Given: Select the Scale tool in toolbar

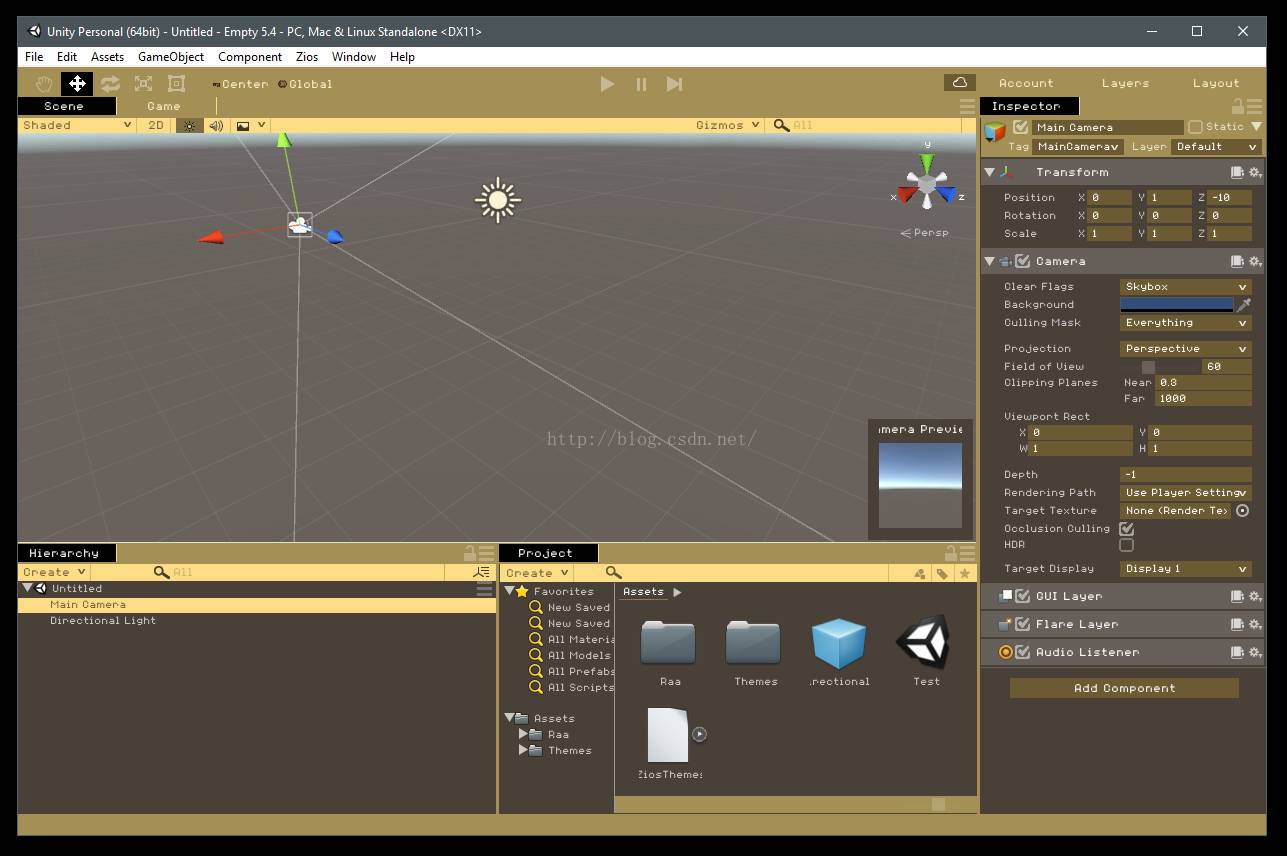Looking at the screenshot, I should (143, 84).
